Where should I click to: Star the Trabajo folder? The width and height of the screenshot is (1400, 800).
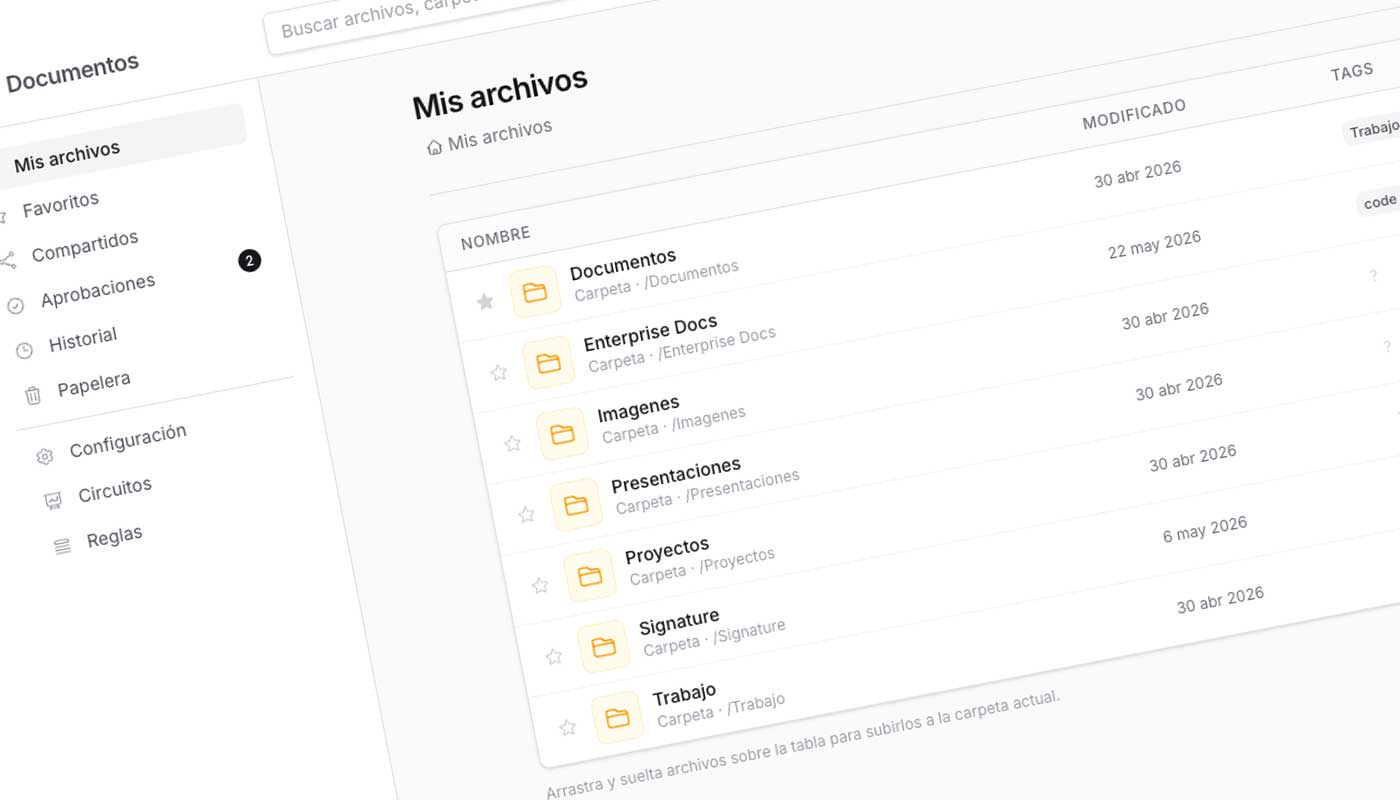(567, 727)
